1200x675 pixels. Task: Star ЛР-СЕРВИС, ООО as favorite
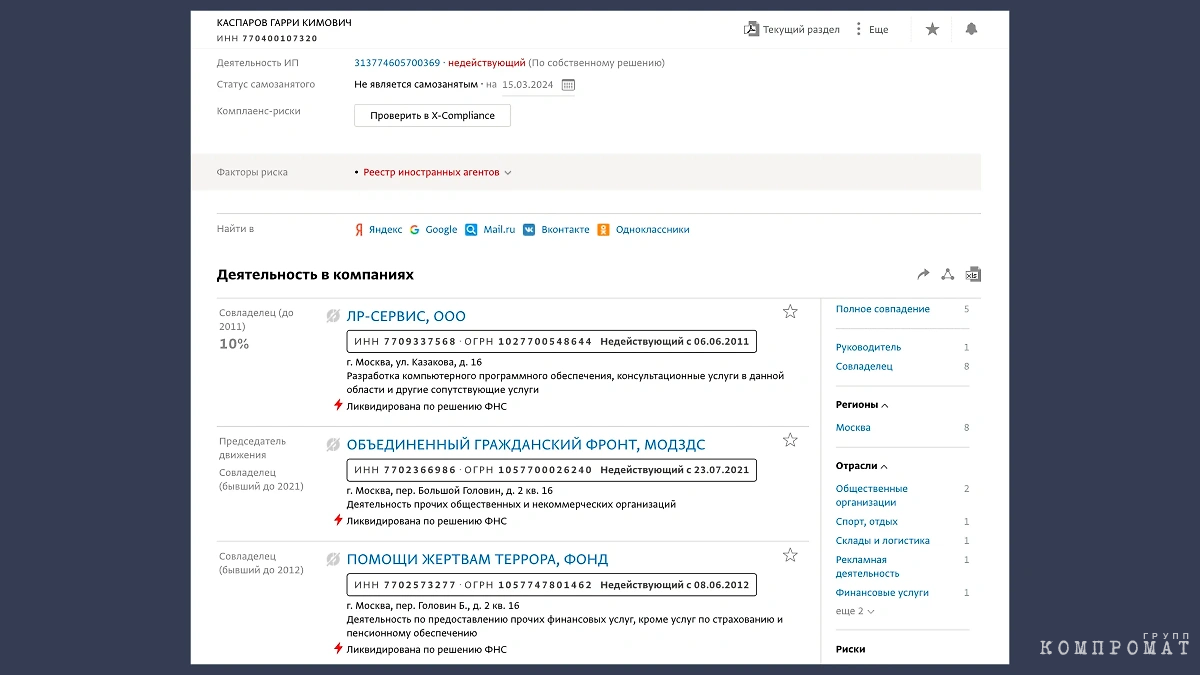(x=790, y=312)
